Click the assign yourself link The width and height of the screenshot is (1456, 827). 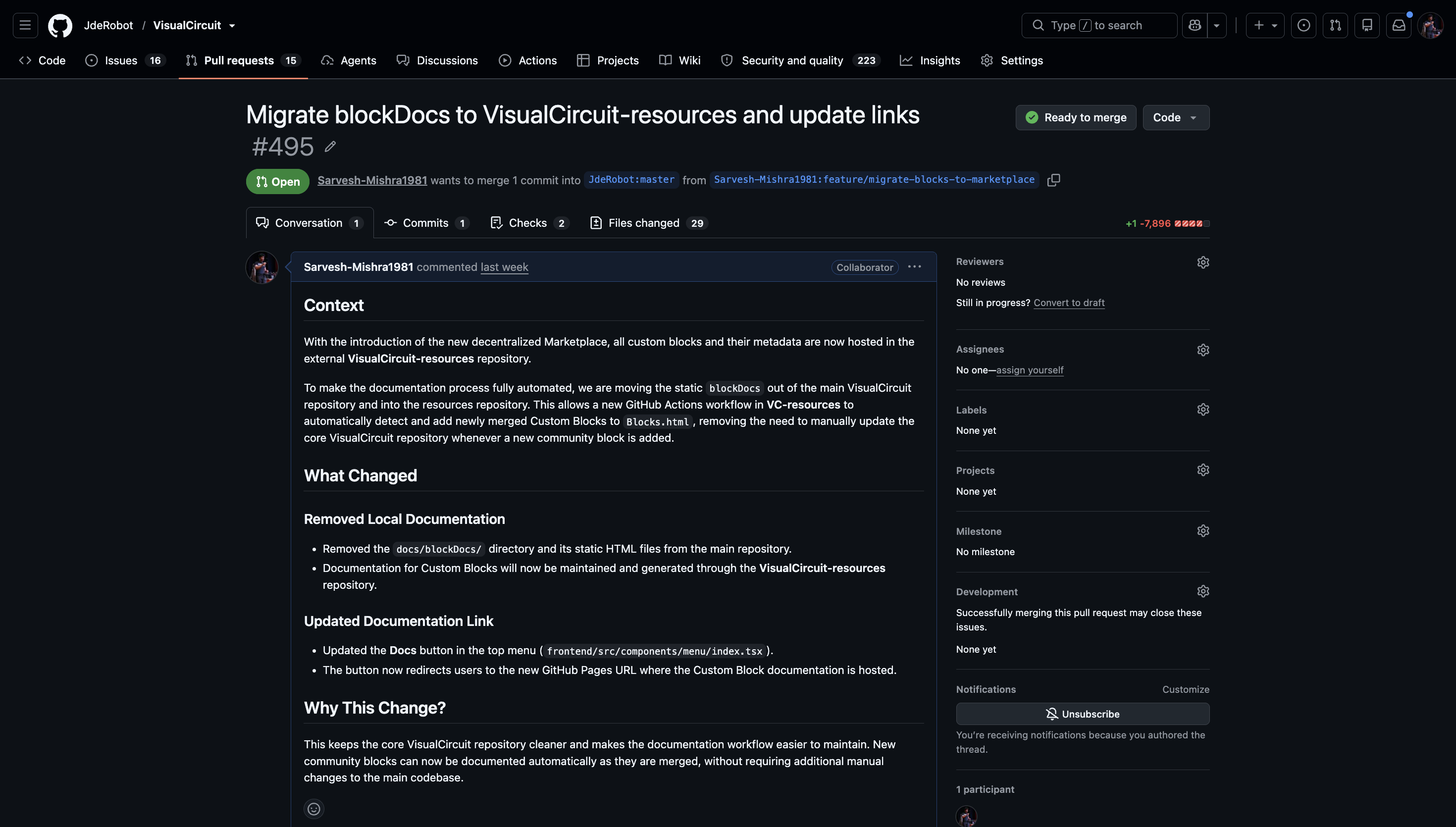[x=1030, y=370]
